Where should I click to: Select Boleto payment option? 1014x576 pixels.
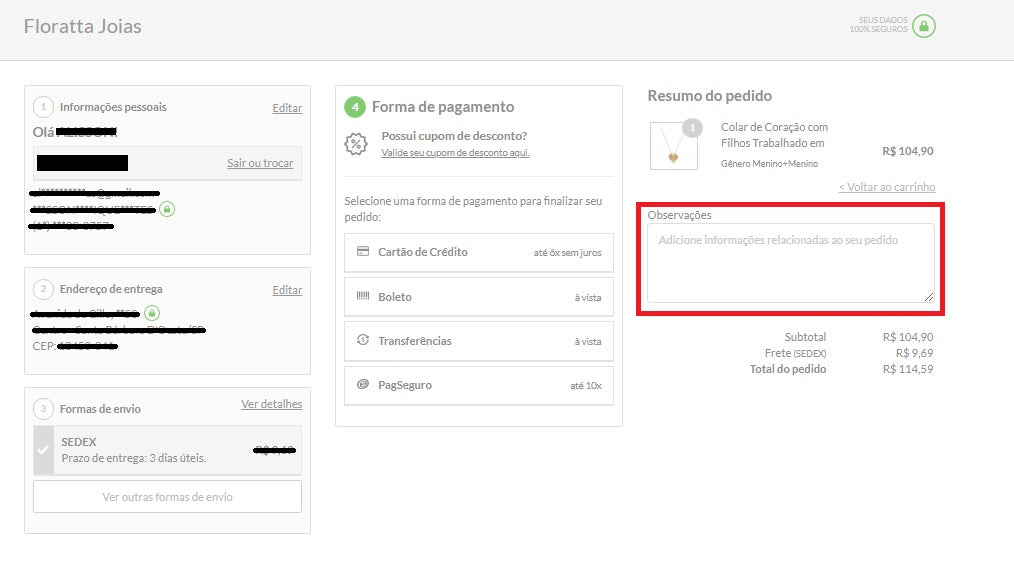(478, 297)
